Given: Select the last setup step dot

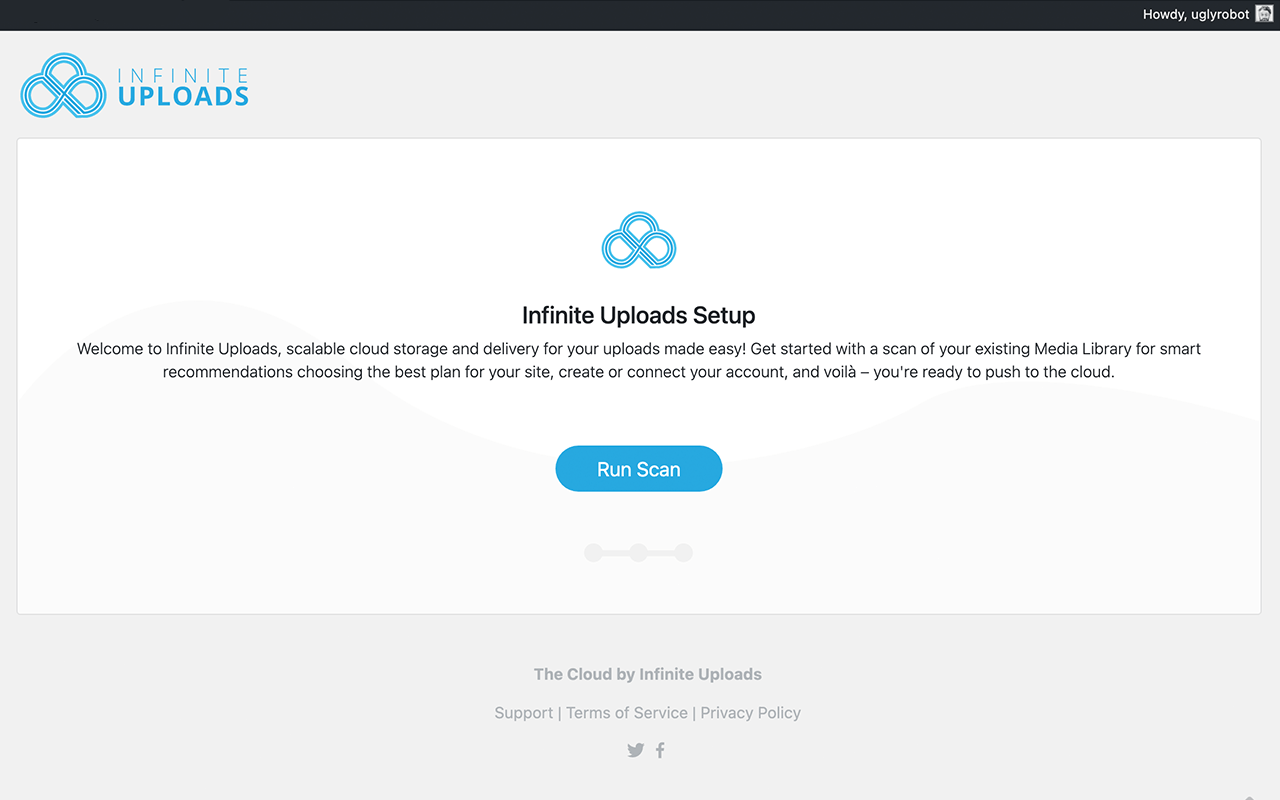Looking at the screenshot, I should click(x=683, y=552).
